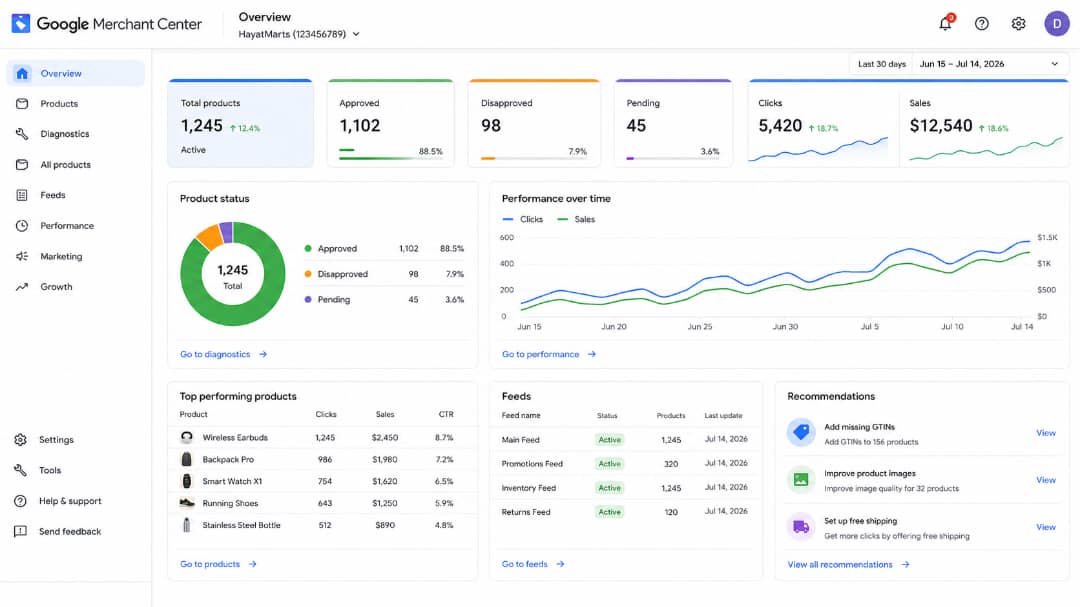The height and width of the screenshot is (607, 1080).
Task: Click View for Add missing GTINs
Action: point(1046,433)
